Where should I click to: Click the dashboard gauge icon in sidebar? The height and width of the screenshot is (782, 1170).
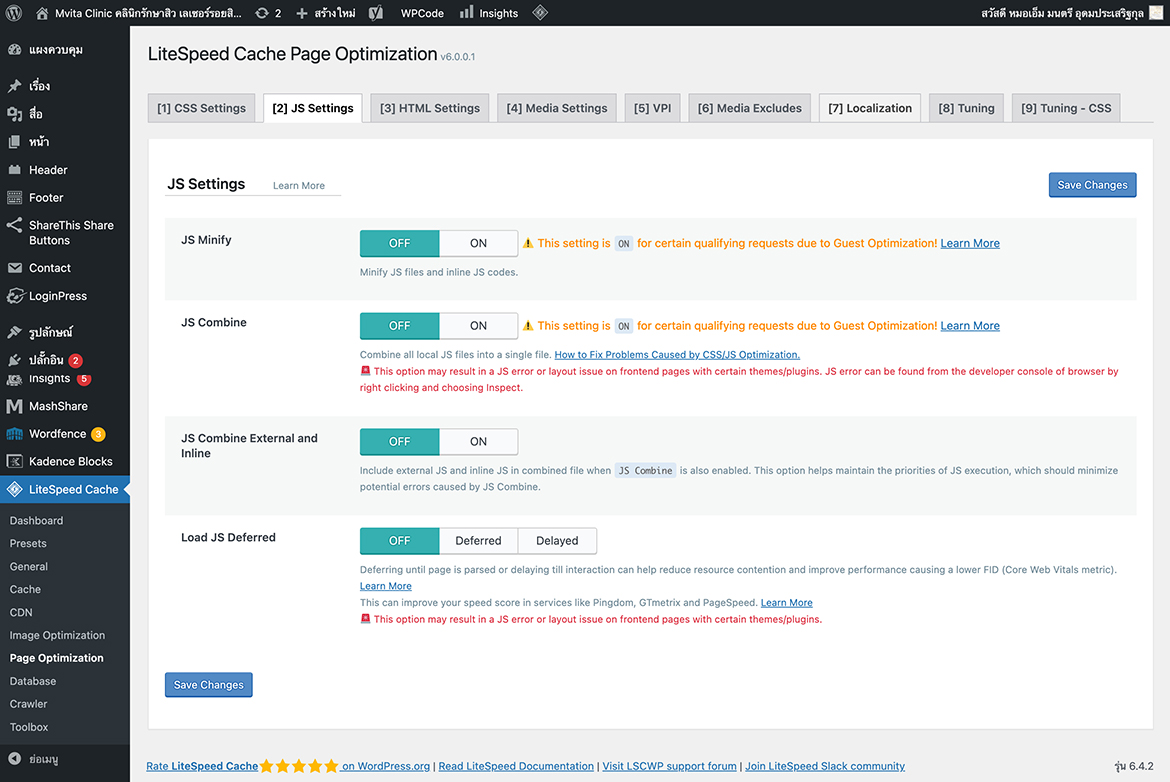point(14,50)
